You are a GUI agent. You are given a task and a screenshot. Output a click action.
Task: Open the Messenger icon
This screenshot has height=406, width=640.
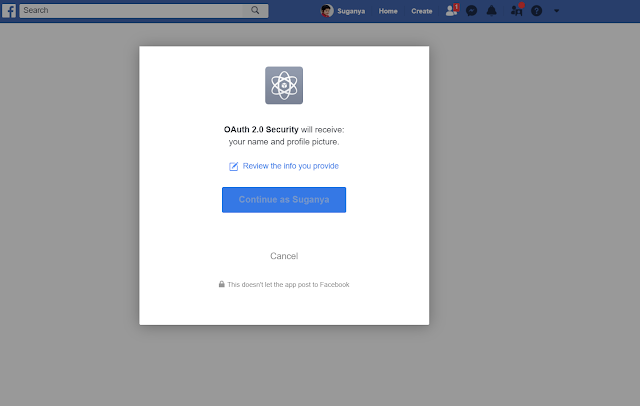tap(471, 11)
